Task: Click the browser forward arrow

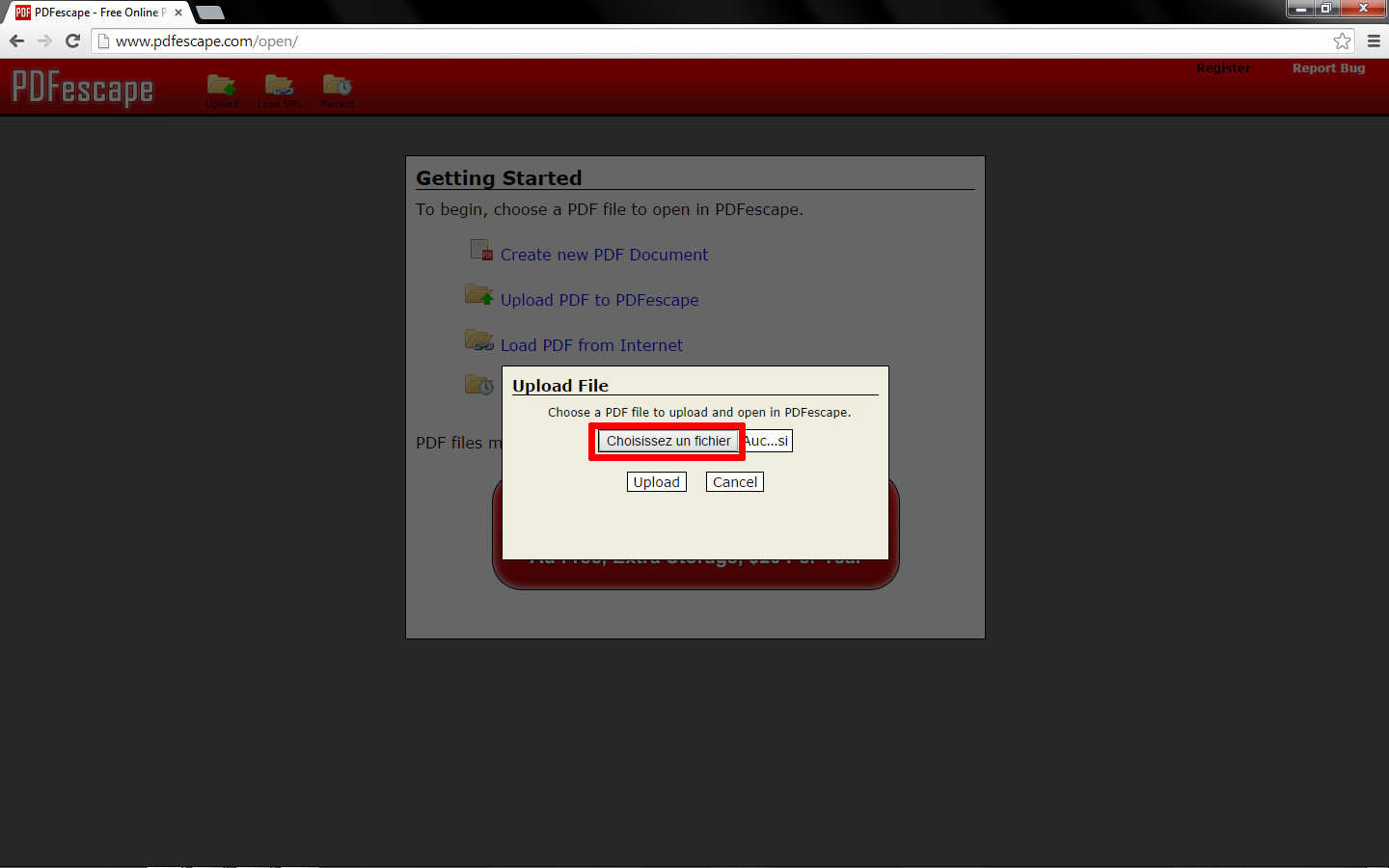Action: pos(44,41)
